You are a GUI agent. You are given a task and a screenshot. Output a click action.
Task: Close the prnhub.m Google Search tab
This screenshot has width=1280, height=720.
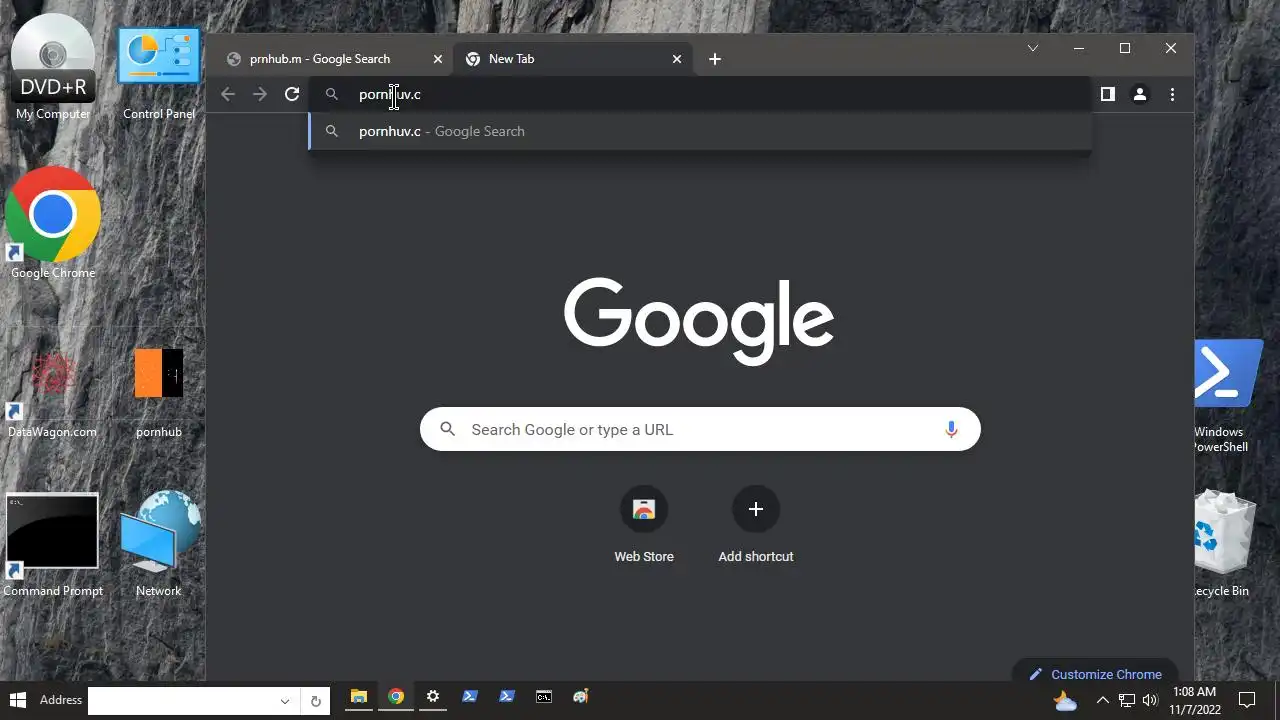437,59
